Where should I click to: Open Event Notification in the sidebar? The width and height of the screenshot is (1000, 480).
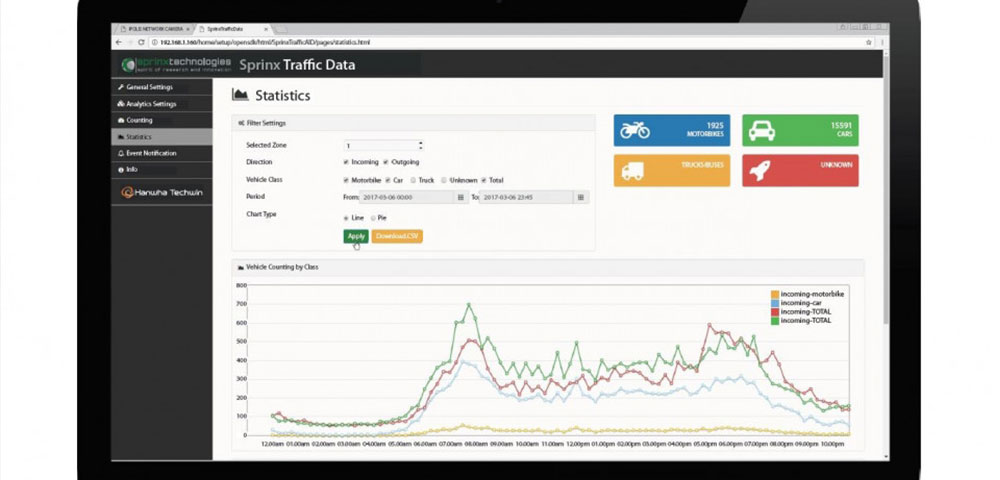(161, 153)
